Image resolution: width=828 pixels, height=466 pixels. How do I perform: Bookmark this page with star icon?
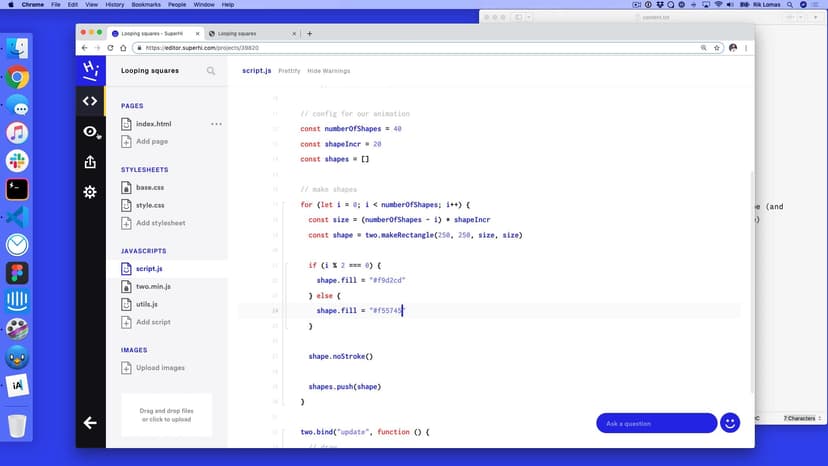tap(717, 48)
